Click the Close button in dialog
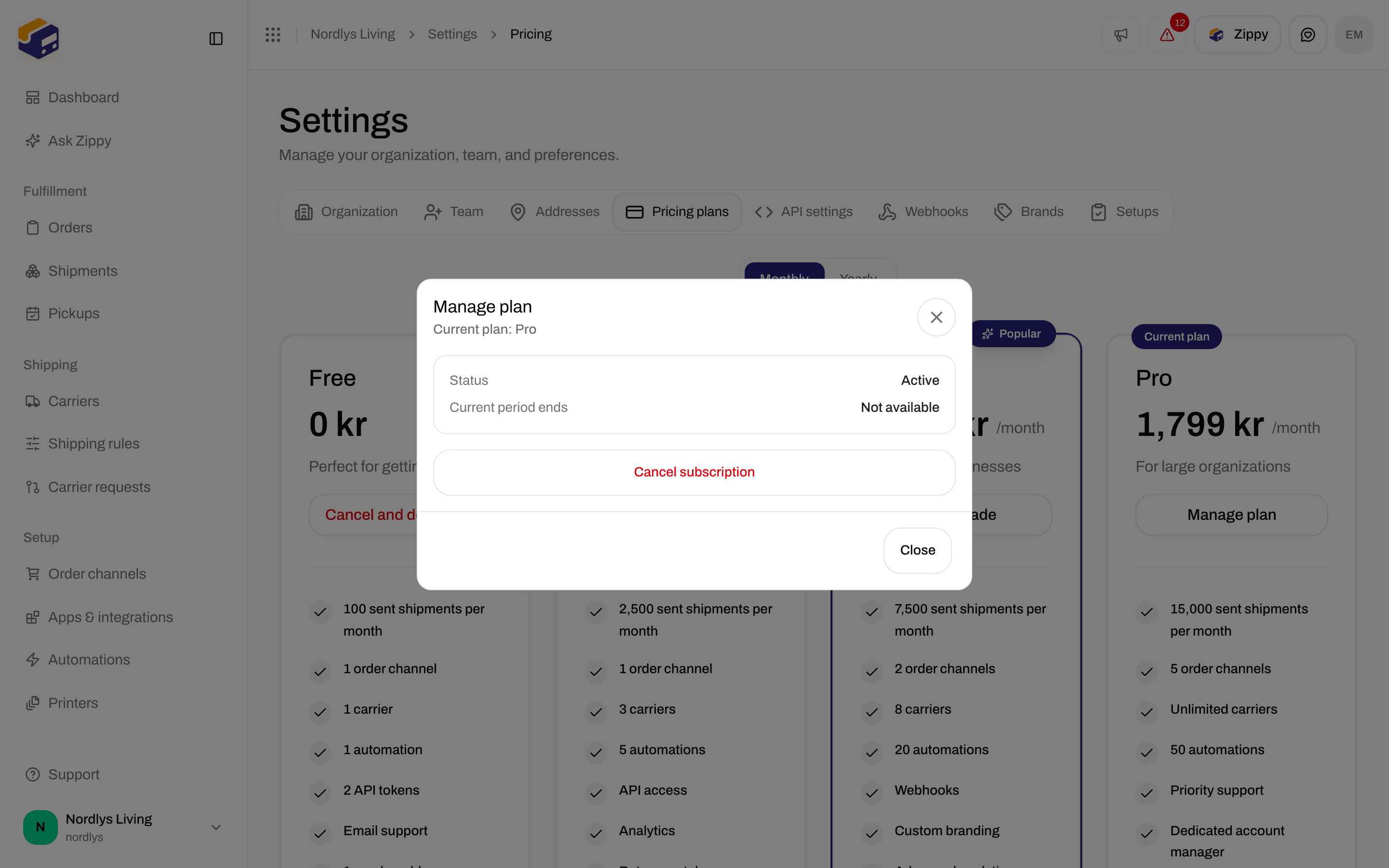 [x=917, y=551]
